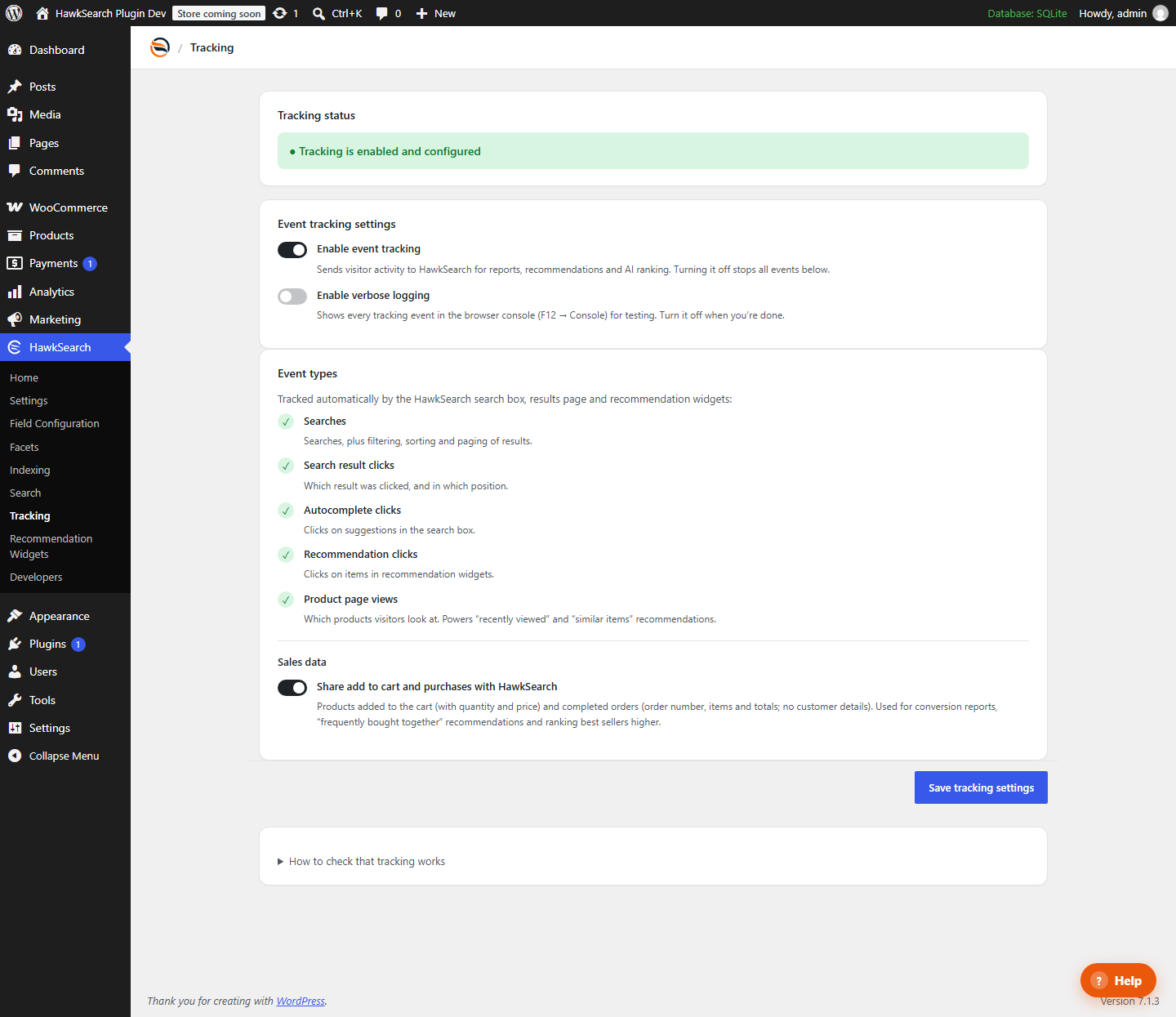Follow the WordPress footer link
Image resolution: width=1176 pixels, height=1017 pixels.
click(x=301, y=1001)
